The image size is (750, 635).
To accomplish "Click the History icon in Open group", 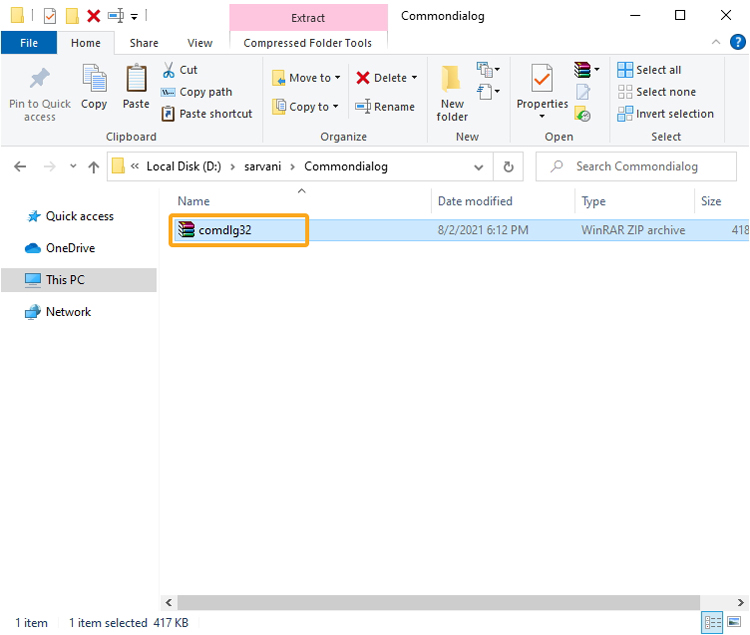I will pos(583,114).
